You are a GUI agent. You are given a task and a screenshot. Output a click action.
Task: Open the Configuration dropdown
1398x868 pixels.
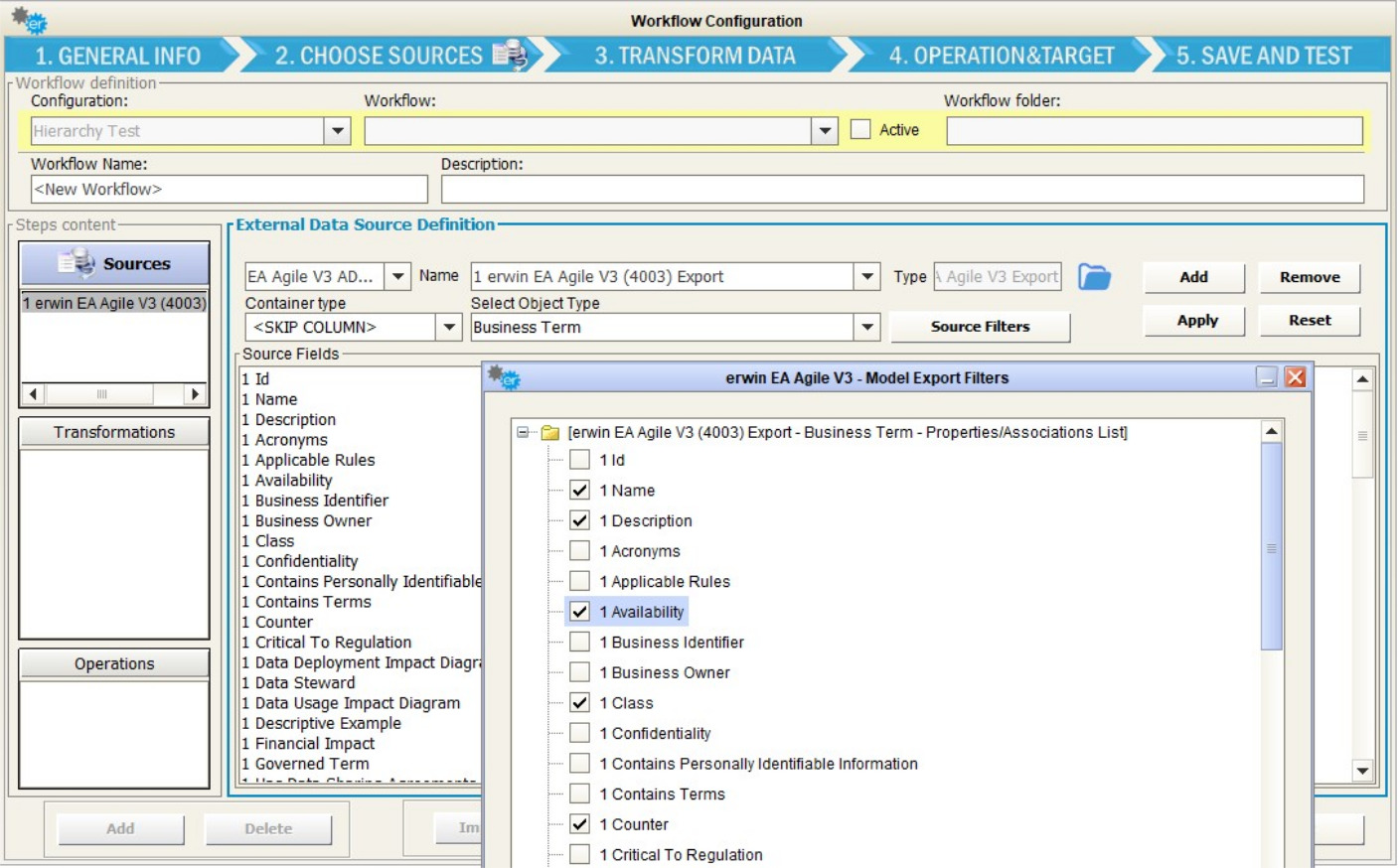click(338, 131)
